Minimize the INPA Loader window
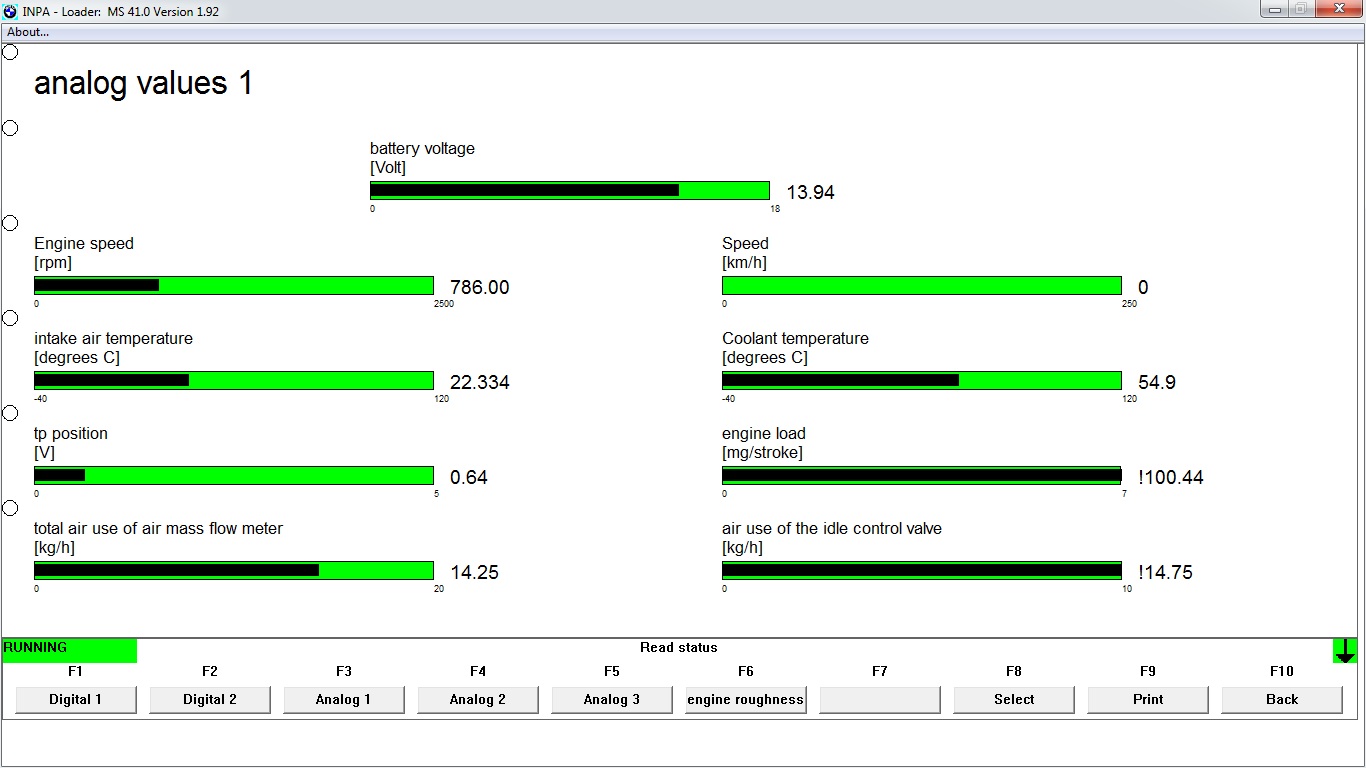The height and width of the screenshot is (768, 1366). tap(1273, 9)
